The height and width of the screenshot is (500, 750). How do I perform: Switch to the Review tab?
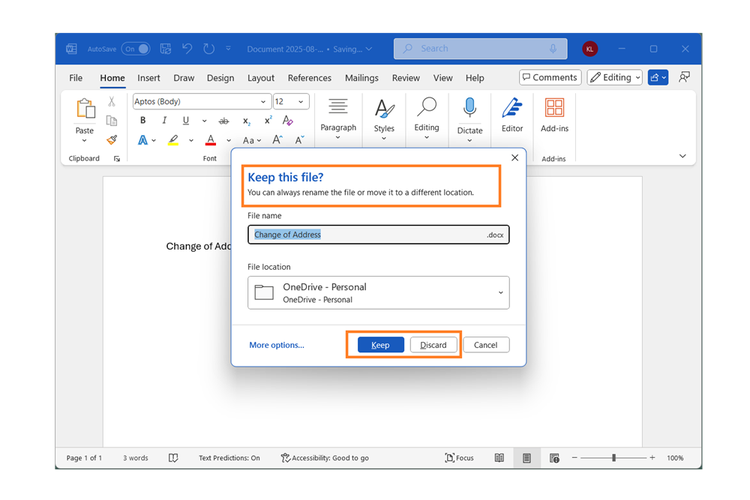(406, 78)
